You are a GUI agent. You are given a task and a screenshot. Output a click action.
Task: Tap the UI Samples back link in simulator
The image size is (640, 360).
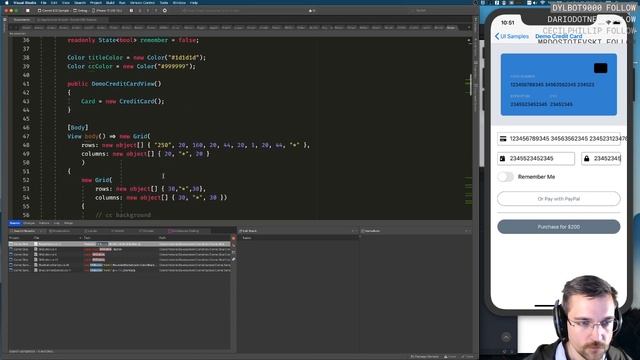tap(511, 36)
